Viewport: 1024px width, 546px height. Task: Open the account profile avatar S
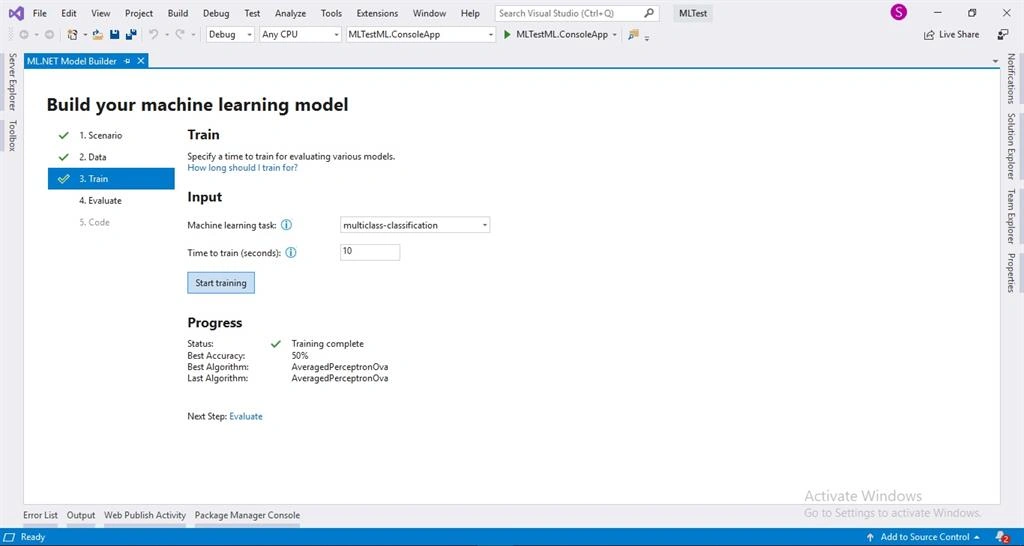pos(899,12)
